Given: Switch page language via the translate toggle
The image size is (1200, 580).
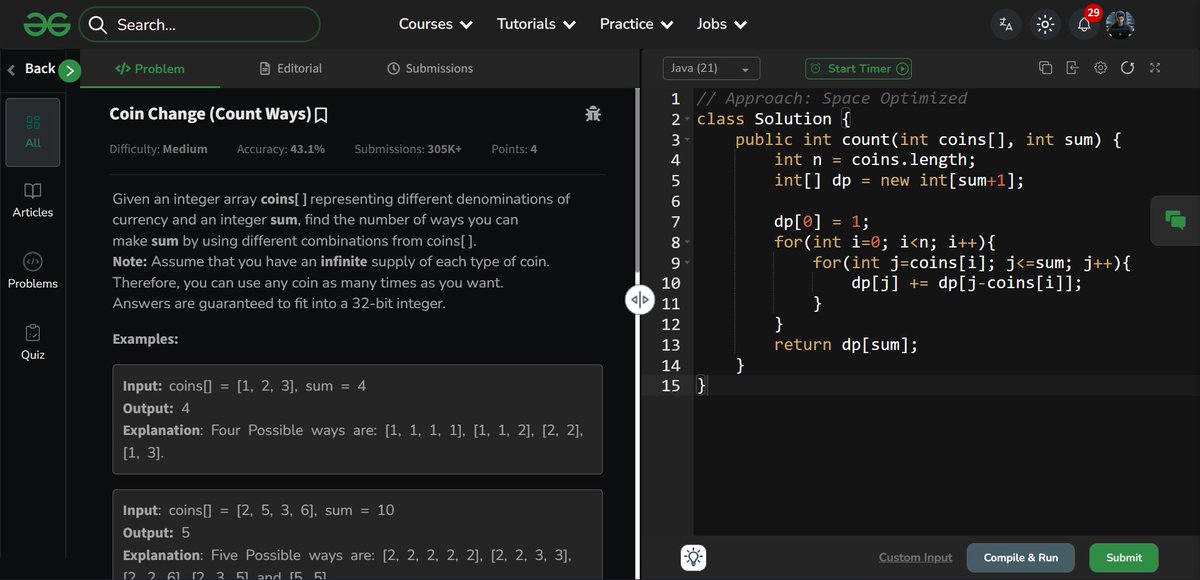Looking at the screenshot, I should [x=1005, y=23].
